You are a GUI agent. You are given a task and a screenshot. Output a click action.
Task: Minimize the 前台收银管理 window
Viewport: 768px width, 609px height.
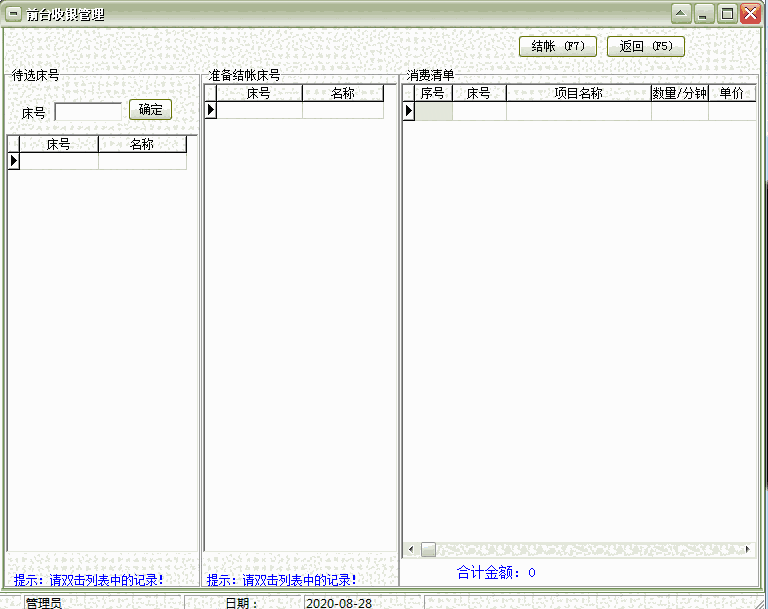point(703,13)
